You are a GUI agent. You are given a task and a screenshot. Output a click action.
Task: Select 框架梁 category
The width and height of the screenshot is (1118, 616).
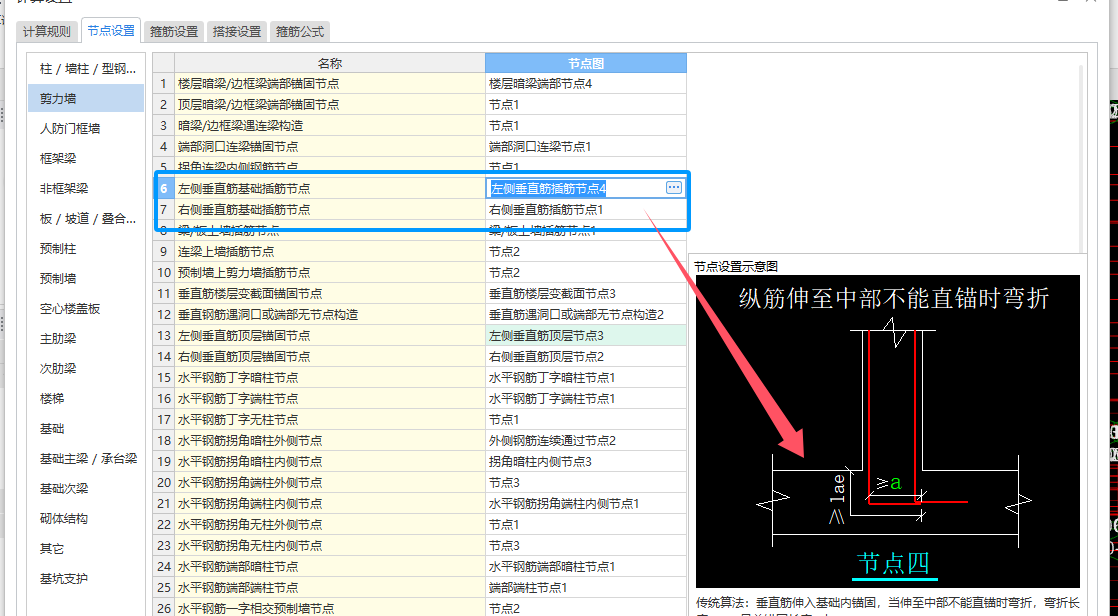(x=86, y=158)
